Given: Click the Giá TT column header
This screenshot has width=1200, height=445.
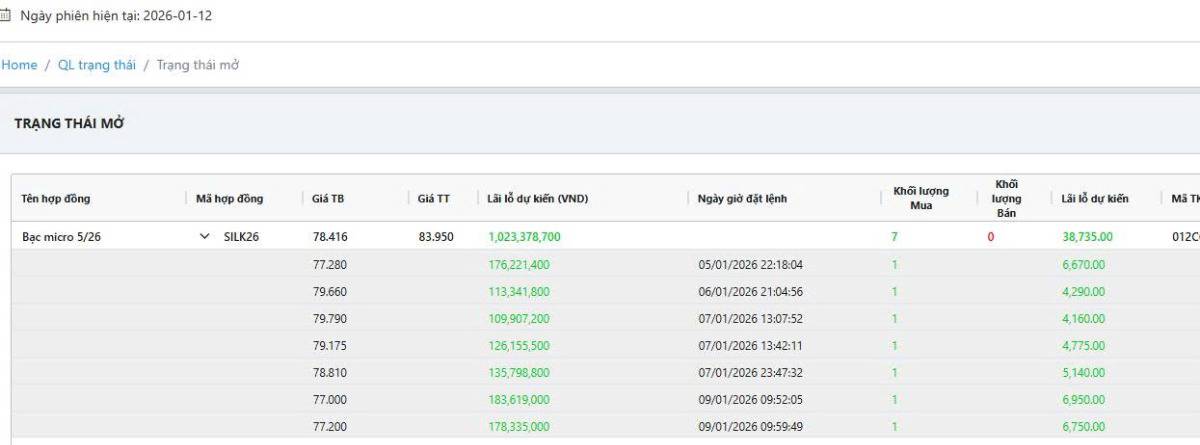Looking at the screenshot, I should tap(434, 199).
